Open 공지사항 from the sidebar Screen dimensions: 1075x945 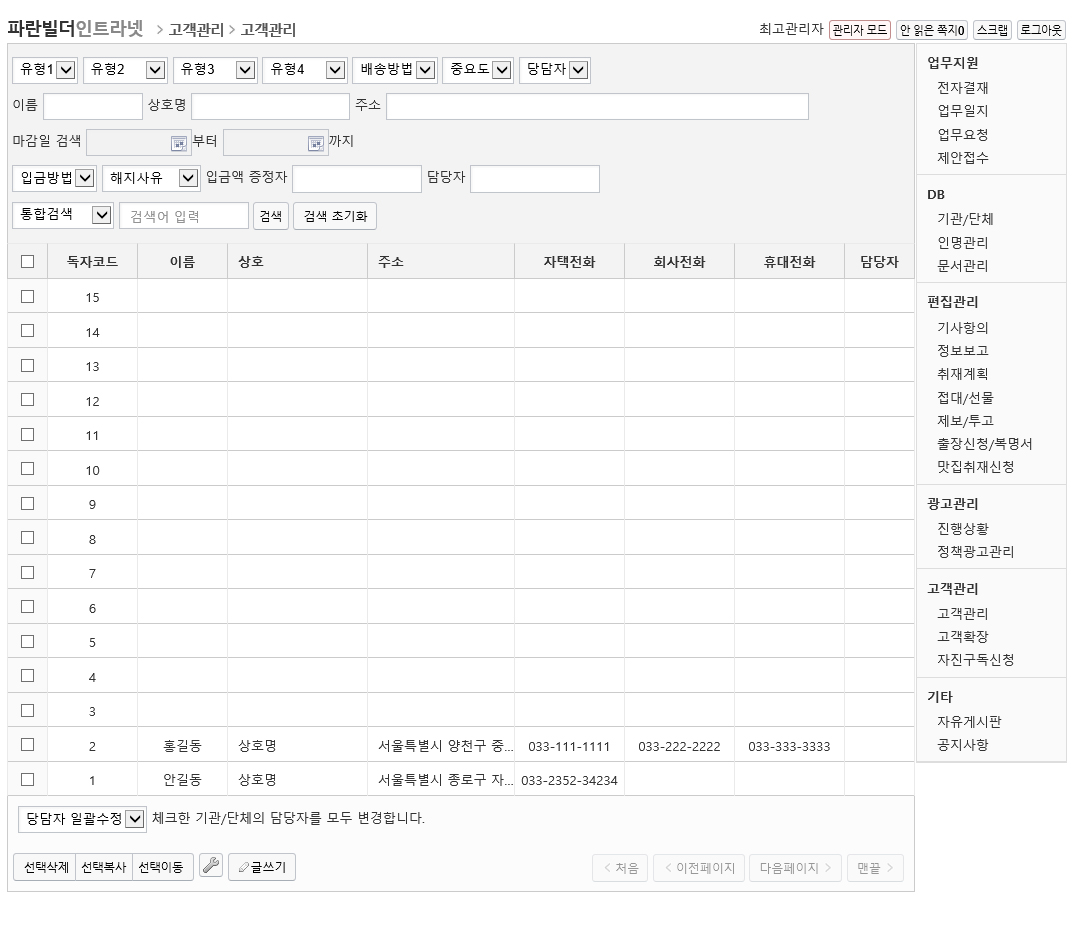point(962,745)
